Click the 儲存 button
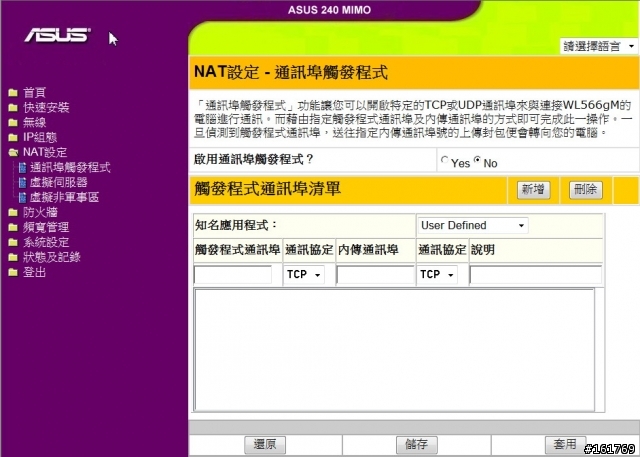Image resolution: width=640 pixels, height=457 pixels. tap(417, 445)
